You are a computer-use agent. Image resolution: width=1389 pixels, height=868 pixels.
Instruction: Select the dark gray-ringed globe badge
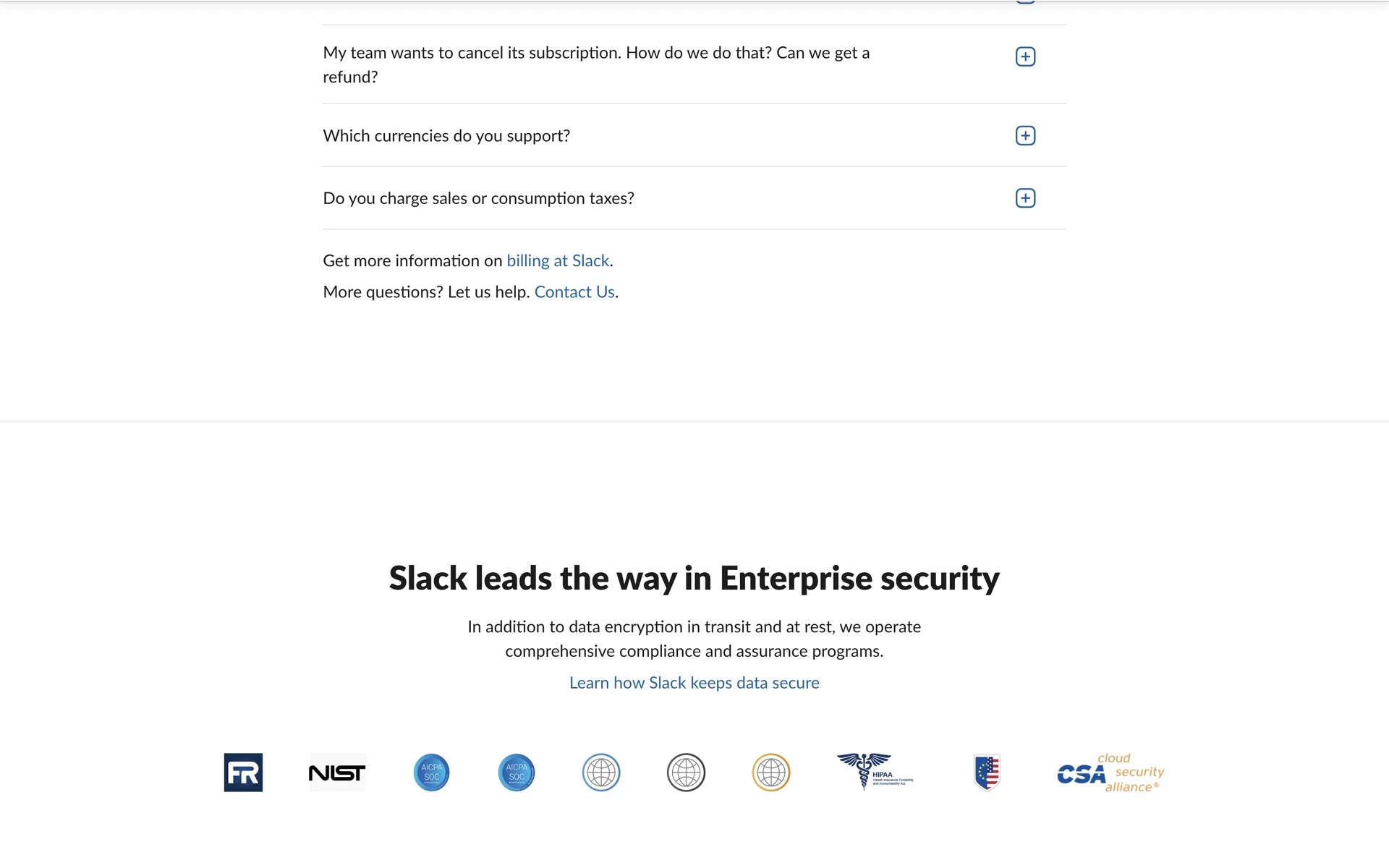686,773
